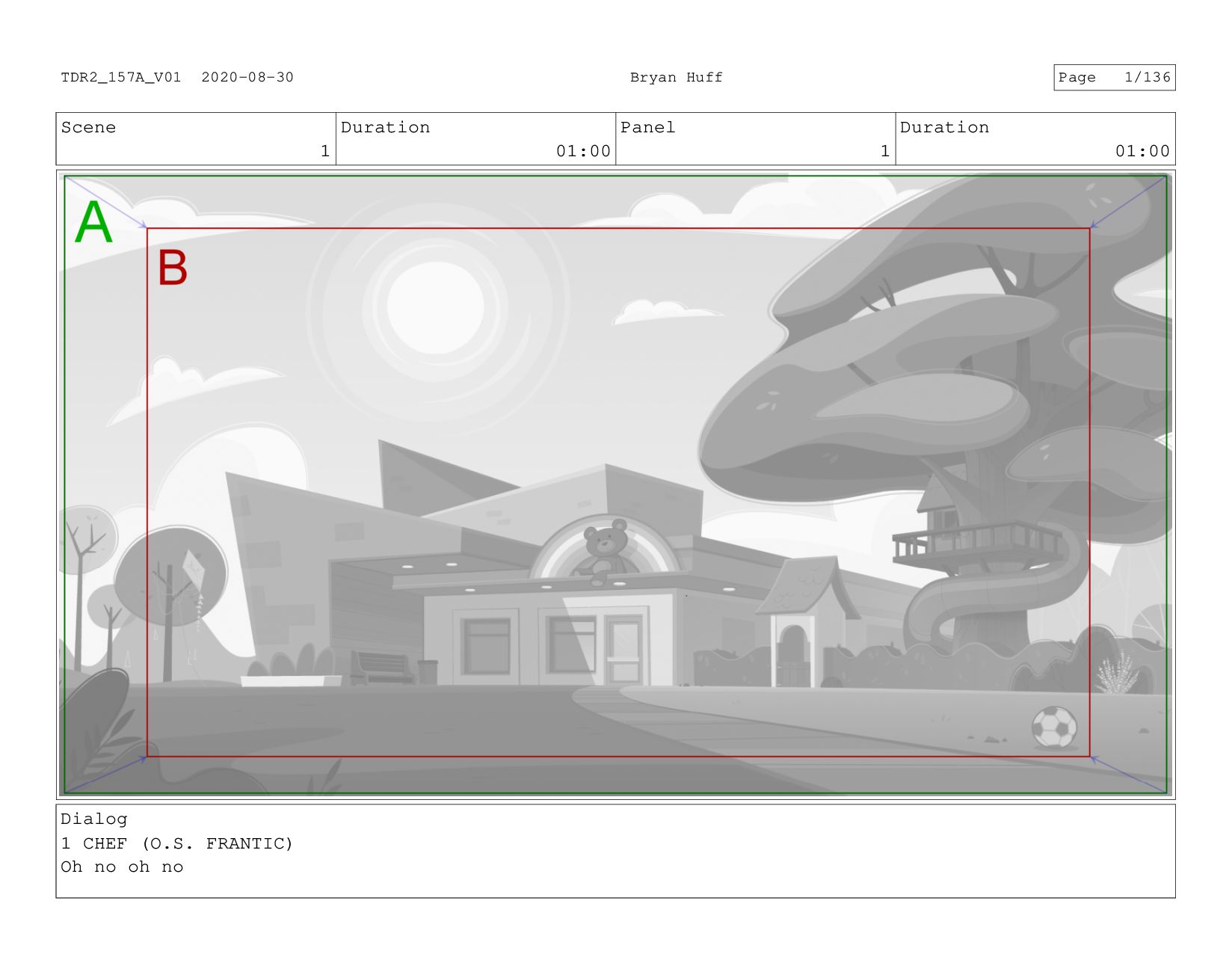Click the date 2020-08-30

pyautogui.click(x=247, y=77)
